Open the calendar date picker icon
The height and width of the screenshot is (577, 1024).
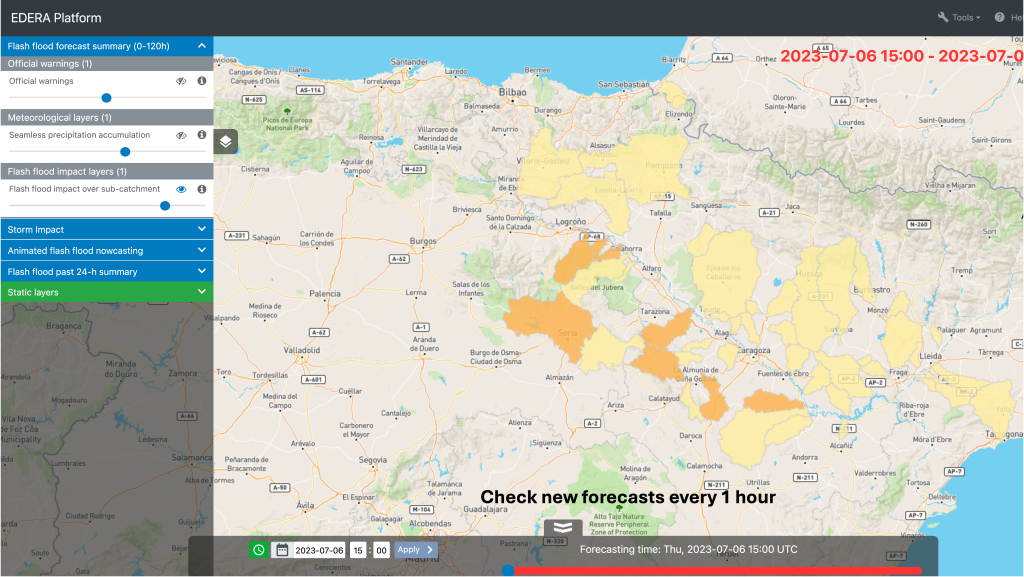click(282, 549)
